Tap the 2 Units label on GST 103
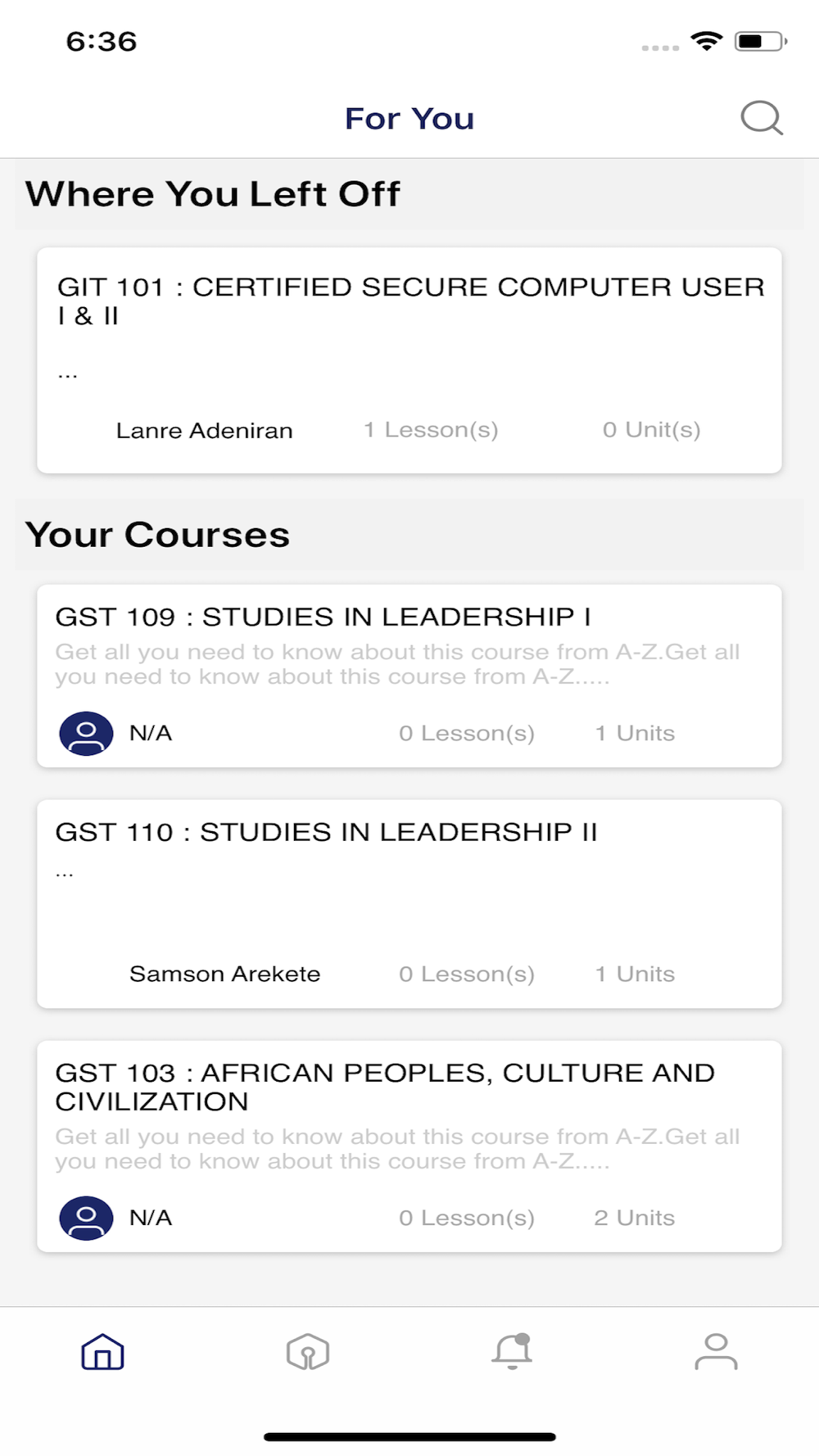The width and height of the screenshot is (819, 1456). (634, 1218)
